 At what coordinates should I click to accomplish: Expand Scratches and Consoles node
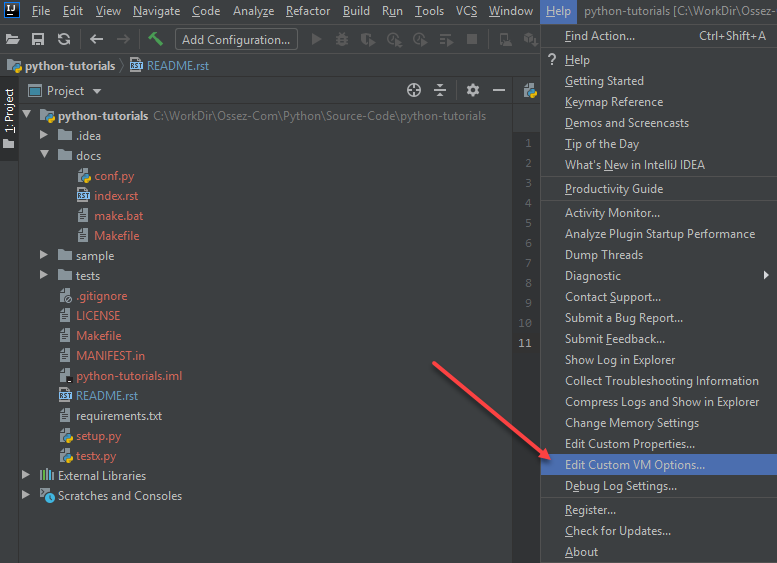click(26, 495)
